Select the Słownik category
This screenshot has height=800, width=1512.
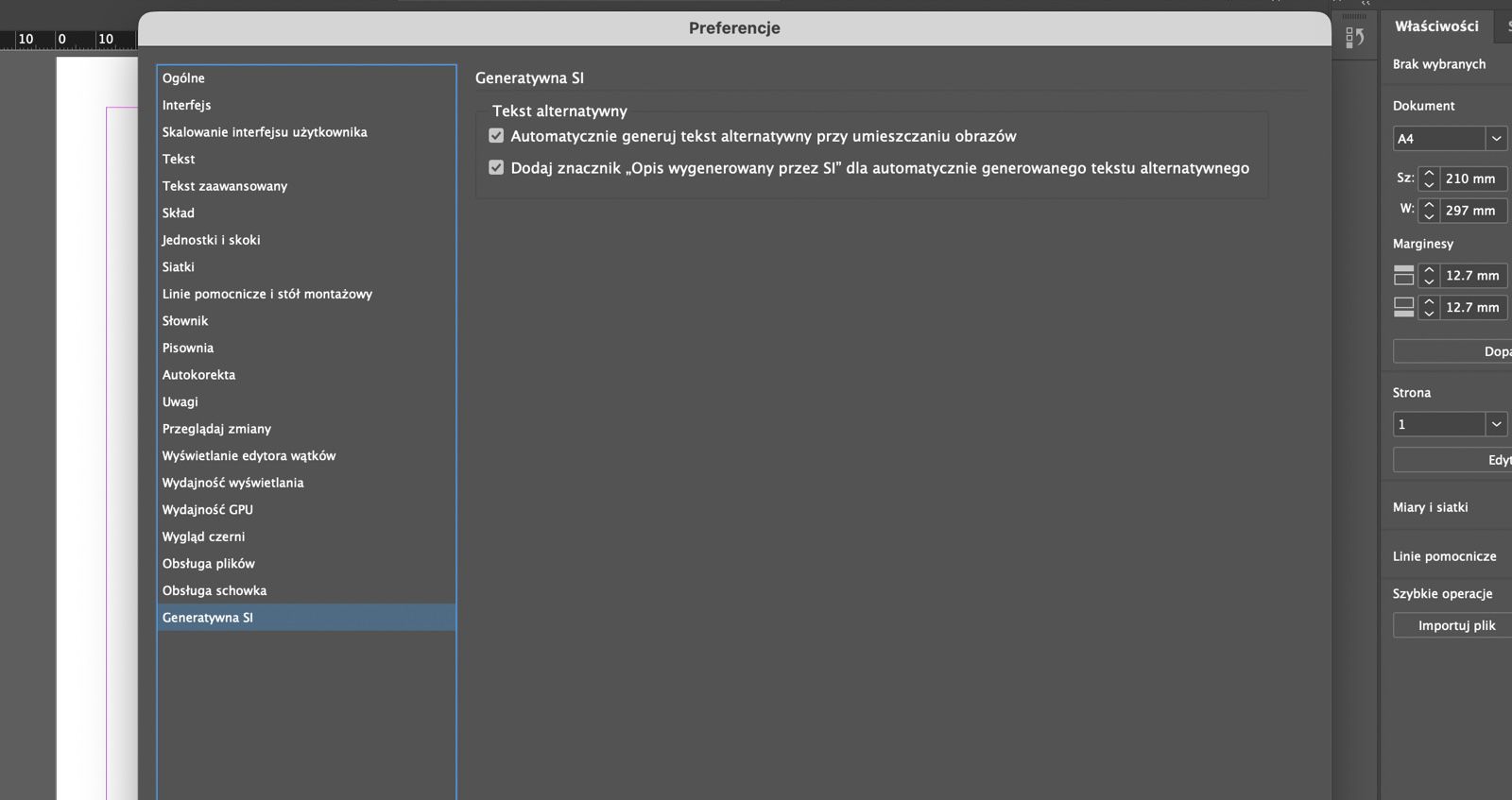306,321
